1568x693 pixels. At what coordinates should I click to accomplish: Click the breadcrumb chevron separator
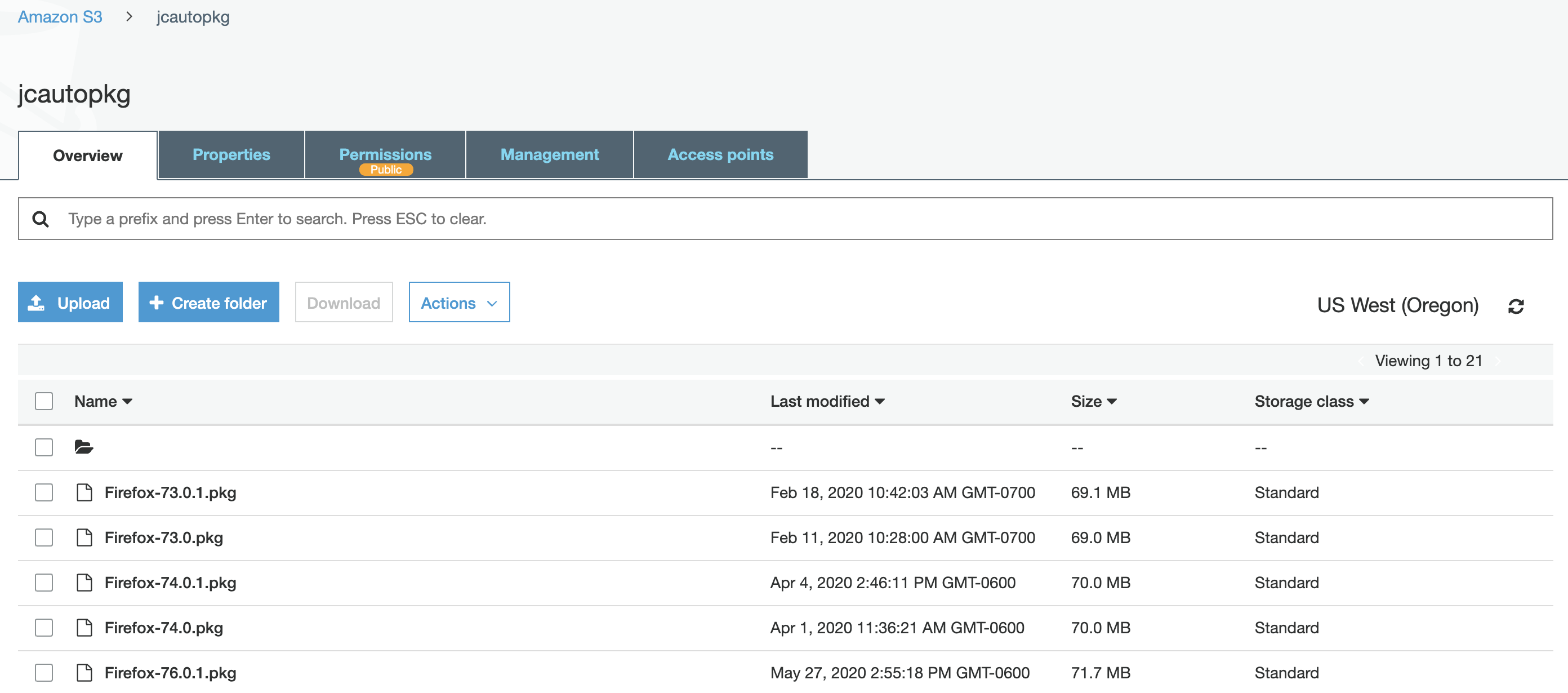tap(129, 17)
